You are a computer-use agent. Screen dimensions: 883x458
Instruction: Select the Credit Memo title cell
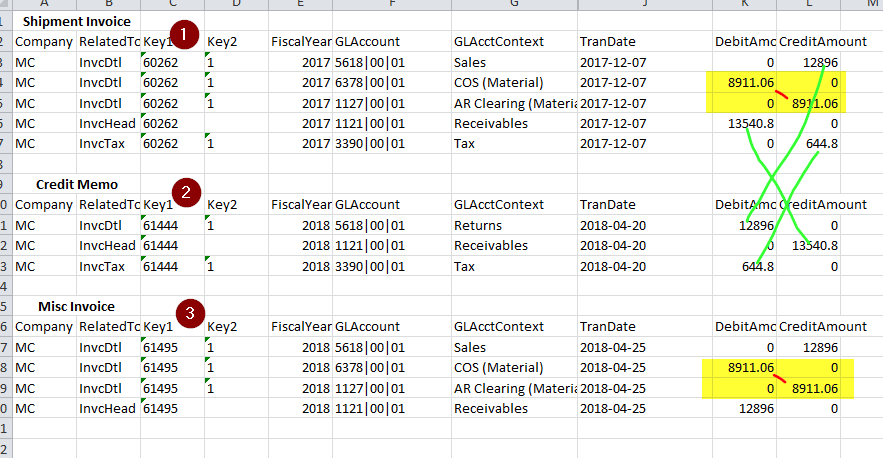[x=76, y=184]
